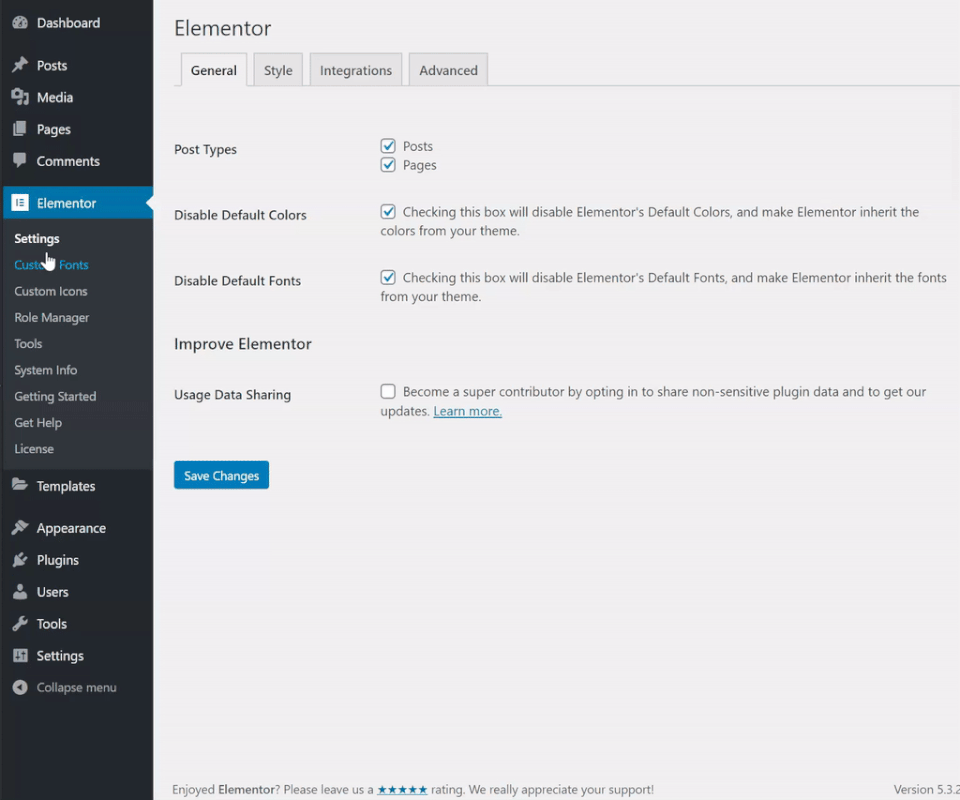Enable Usage Data Sharing checkbox
Screen dimensions: 960x800
click(388, 391)
